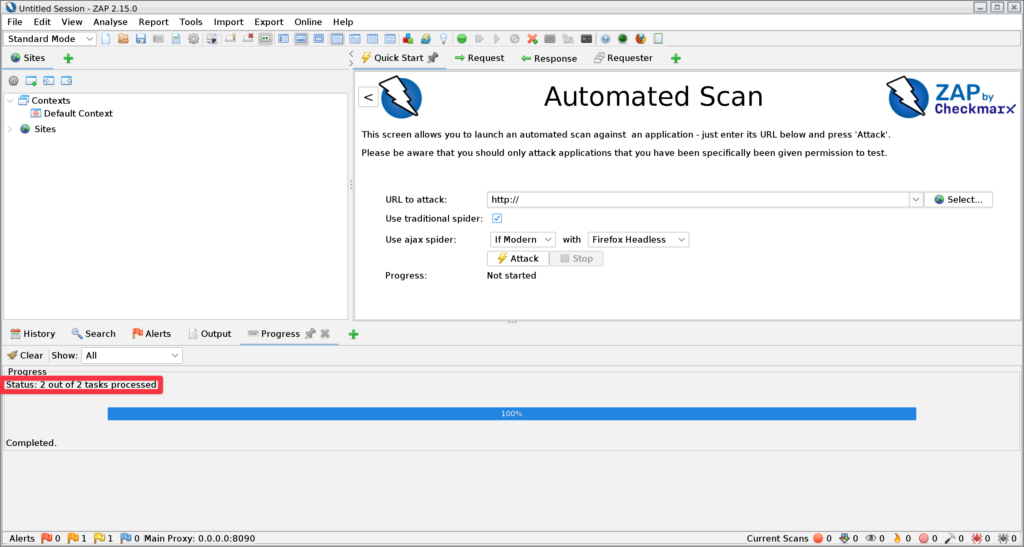This screenshot has height=547, width=1024.
Task: Click the Attack button
Action: [518, 258]
